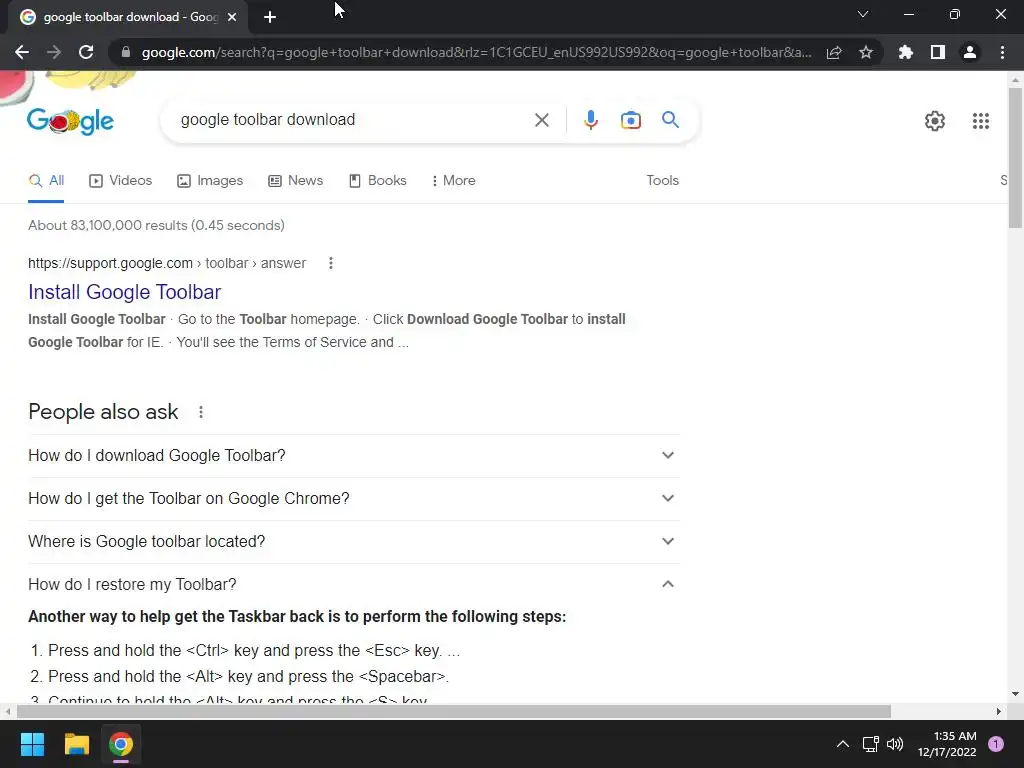Open the taskbar clock and date
1024x768 pixels.
pyautogui.click(x=947, y=744)
